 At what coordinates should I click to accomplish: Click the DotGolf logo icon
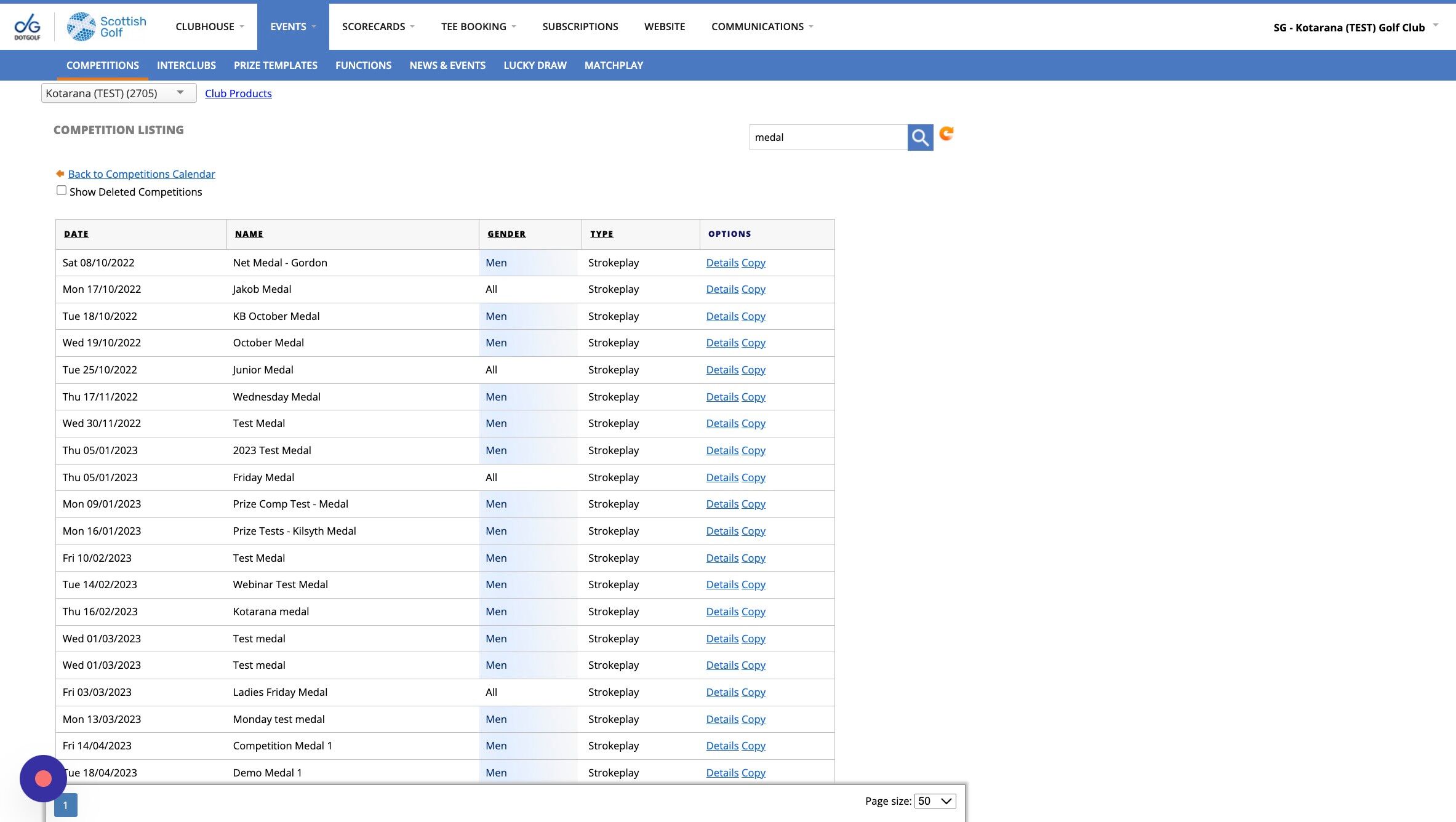tap(27, 26)
